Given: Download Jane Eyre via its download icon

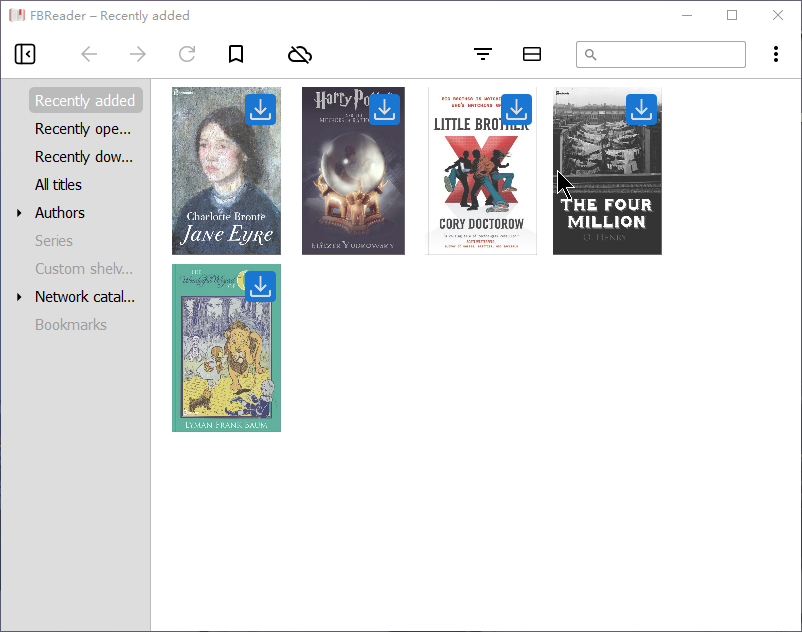Looking at the screenshot, I should [261, 109].
